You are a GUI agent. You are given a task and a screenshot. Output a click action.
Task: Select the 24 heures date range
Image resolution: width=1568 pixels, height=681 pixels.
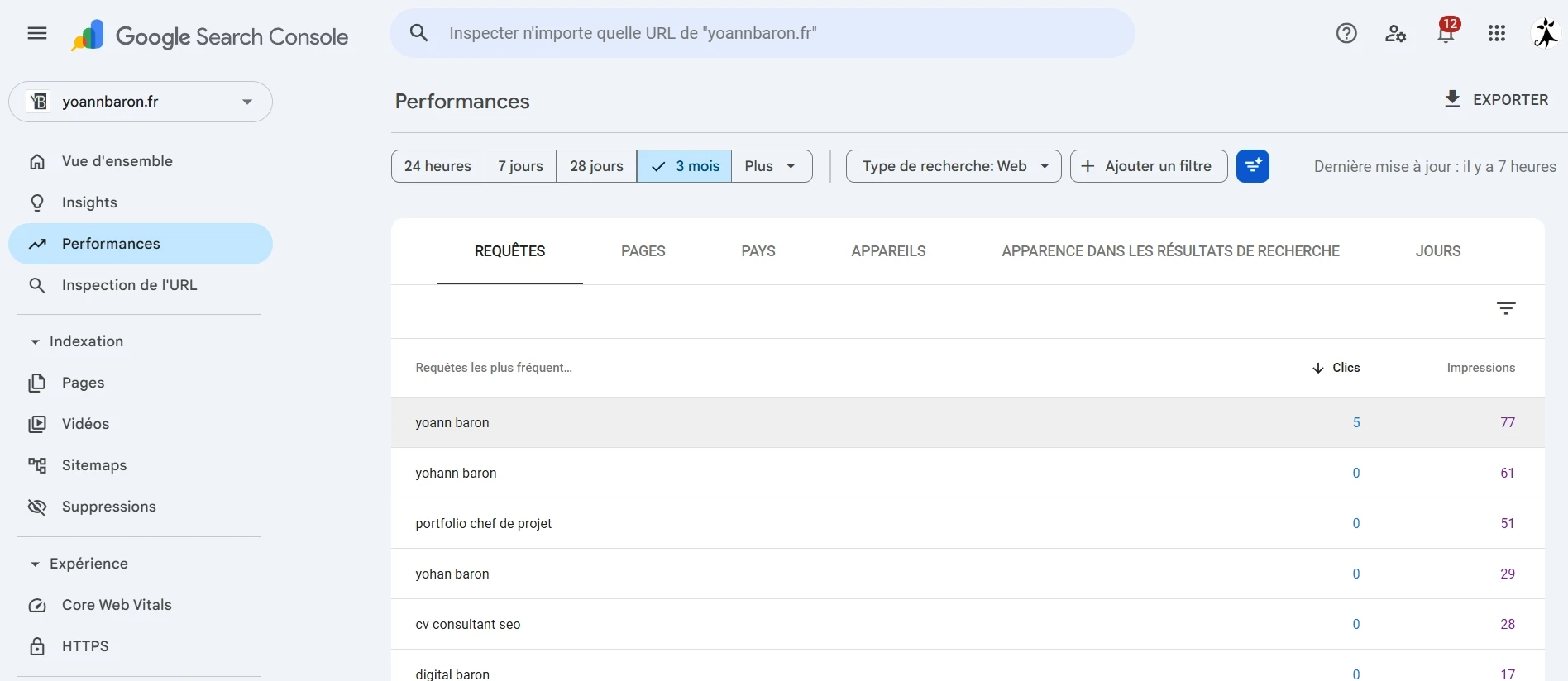click(x=437, y=166)
